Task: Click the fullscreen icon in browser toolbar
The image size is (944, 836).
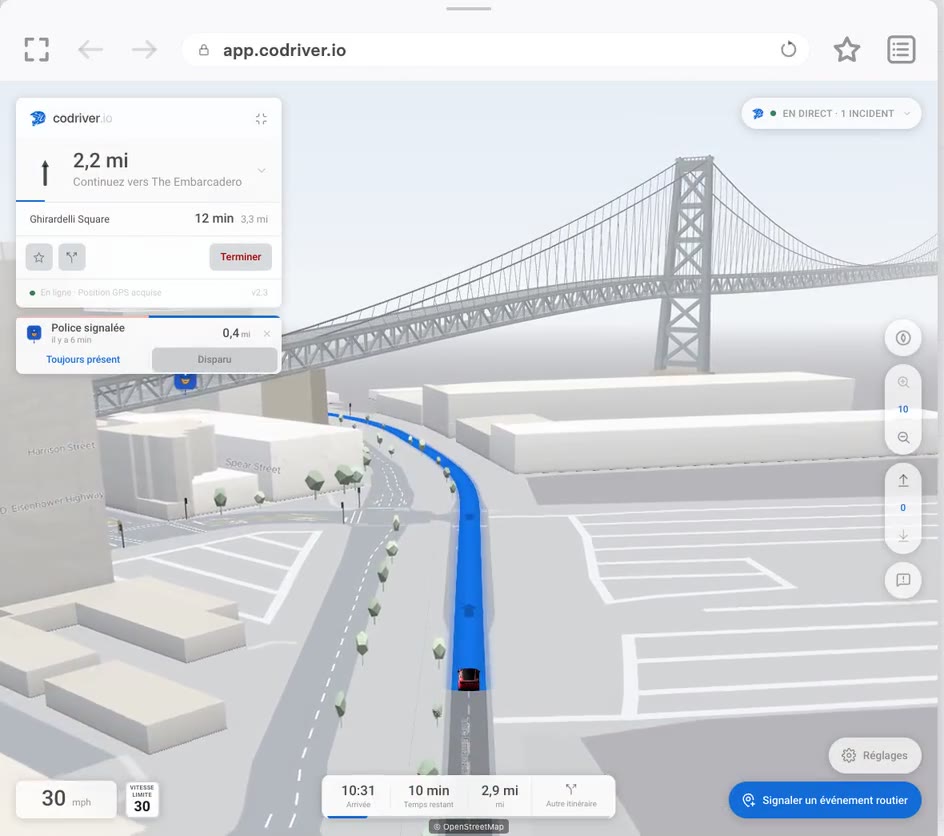Action: pyautogui.click(x=36, y=49)
